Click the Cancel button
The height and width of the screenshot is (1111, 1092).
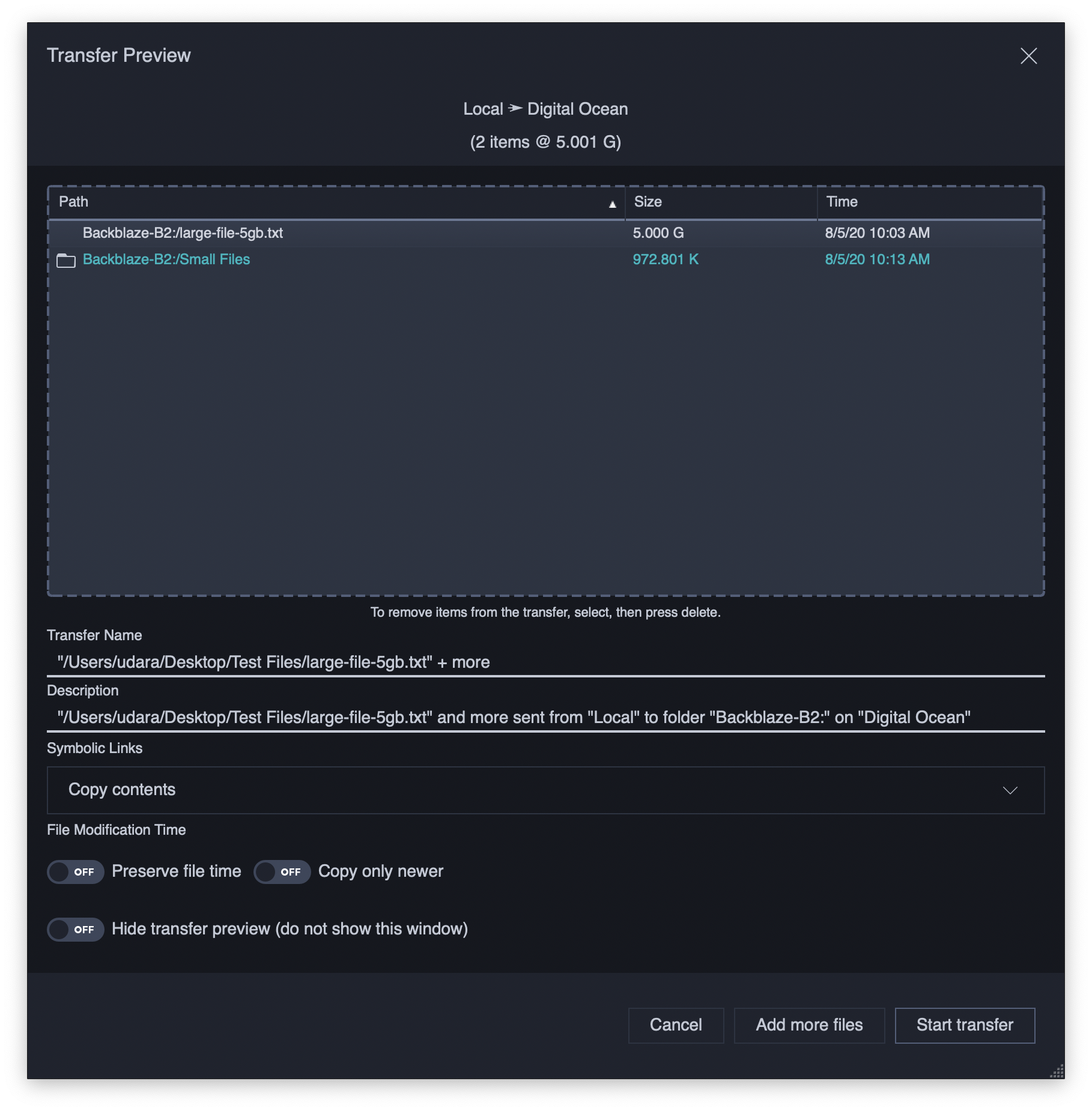coord(676,1025)
